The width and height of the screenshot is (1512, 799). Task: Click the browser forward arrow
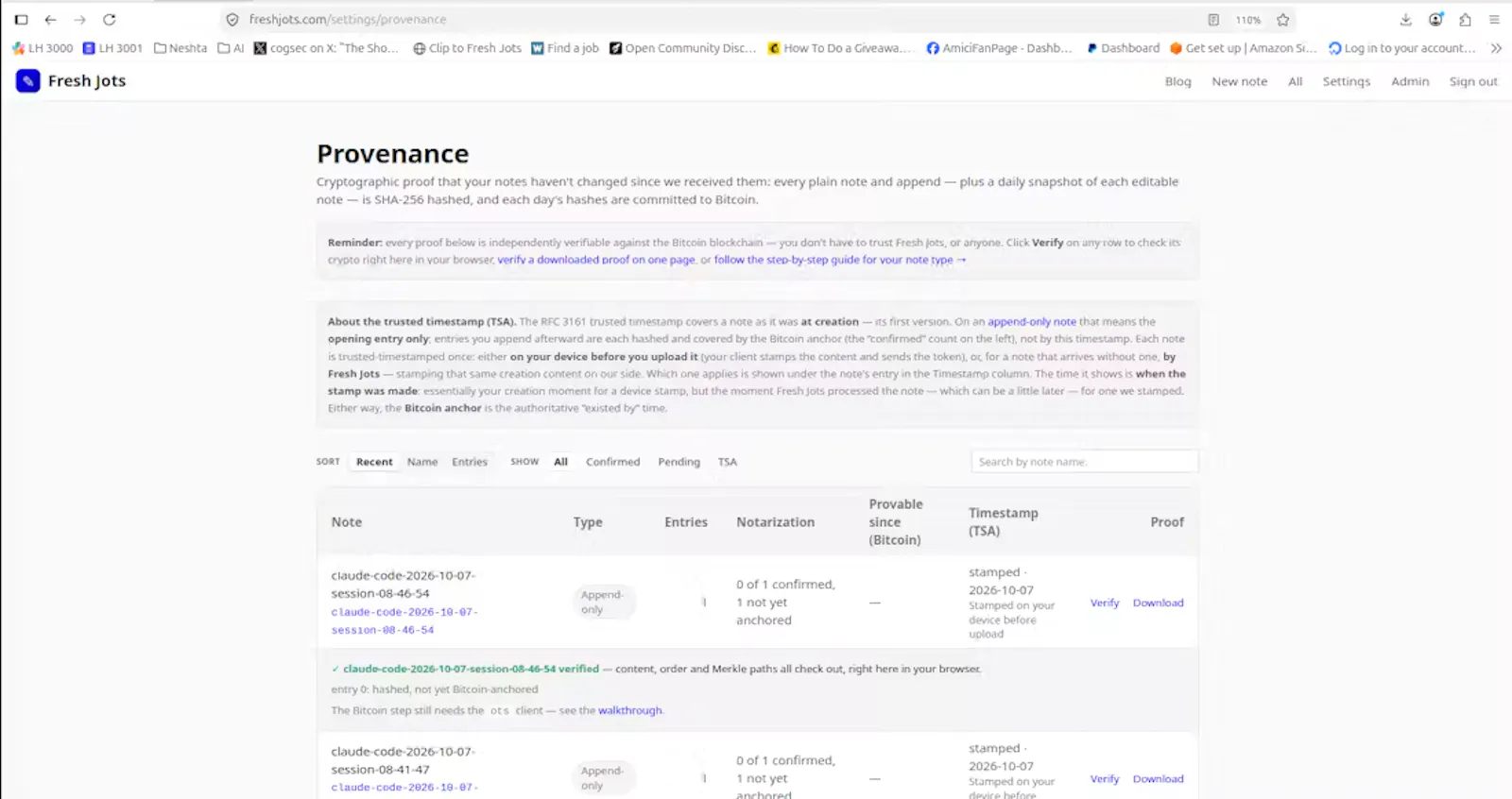pos(80,19)
